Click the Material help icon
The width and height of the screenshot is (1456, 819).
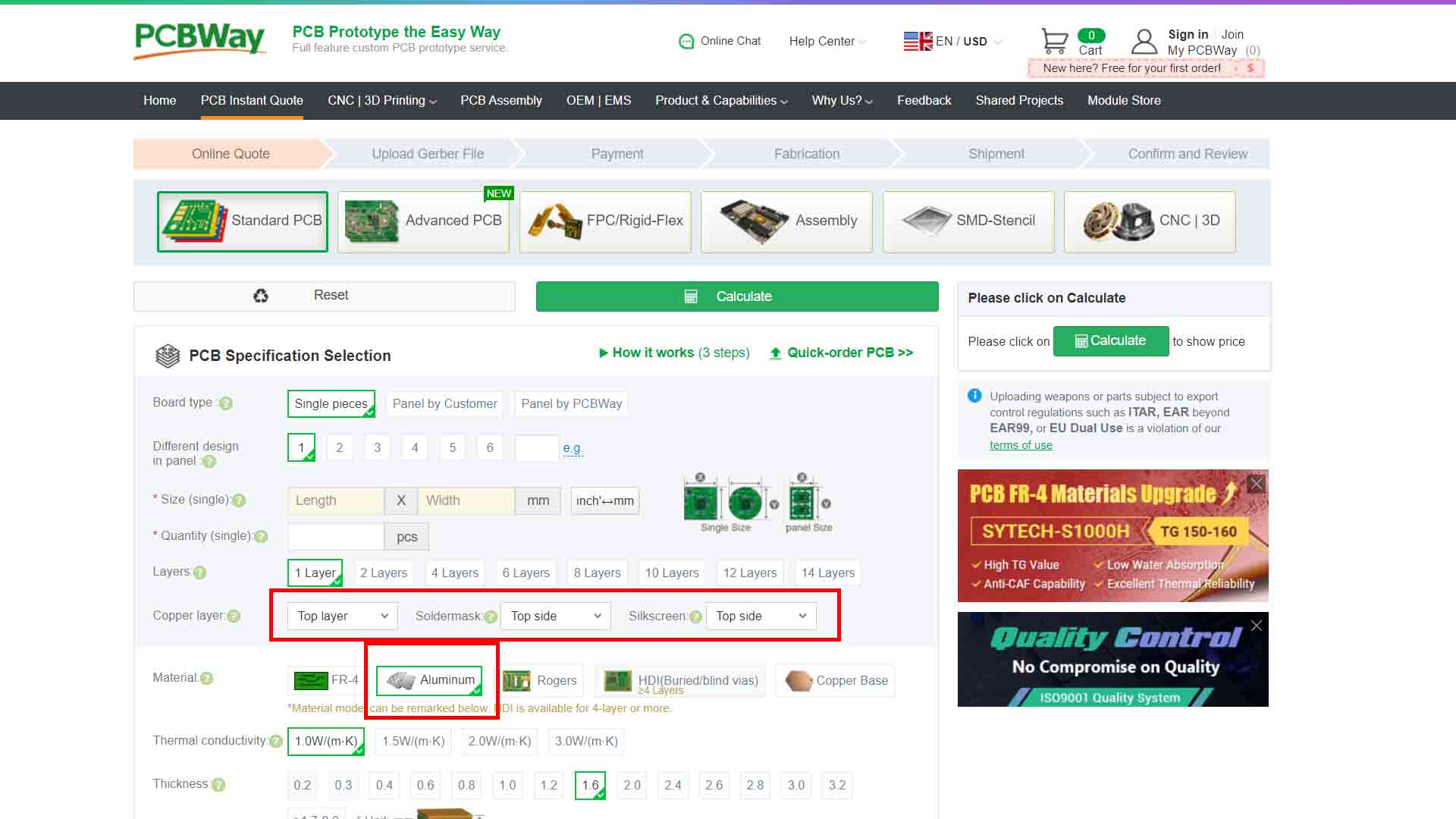[206, 678]
